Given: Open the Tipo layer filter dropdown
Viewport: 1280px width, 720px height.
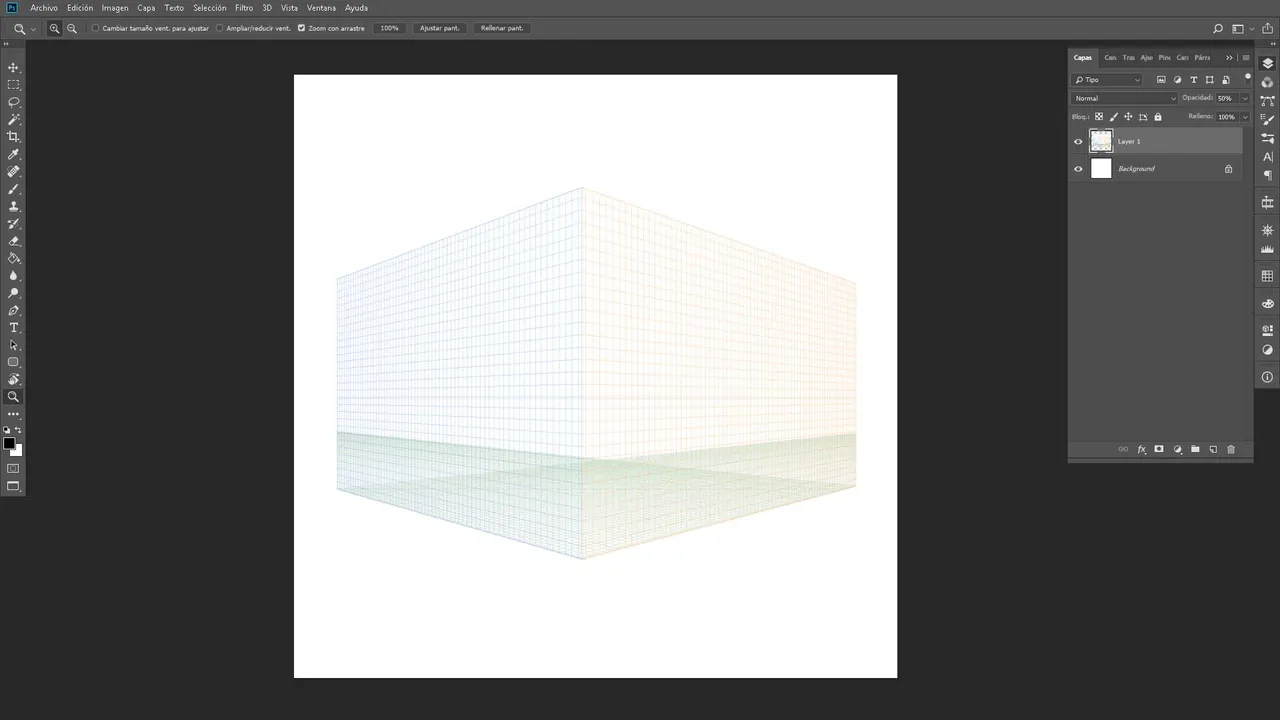Looking at the screenshot, I should 1107,80.
